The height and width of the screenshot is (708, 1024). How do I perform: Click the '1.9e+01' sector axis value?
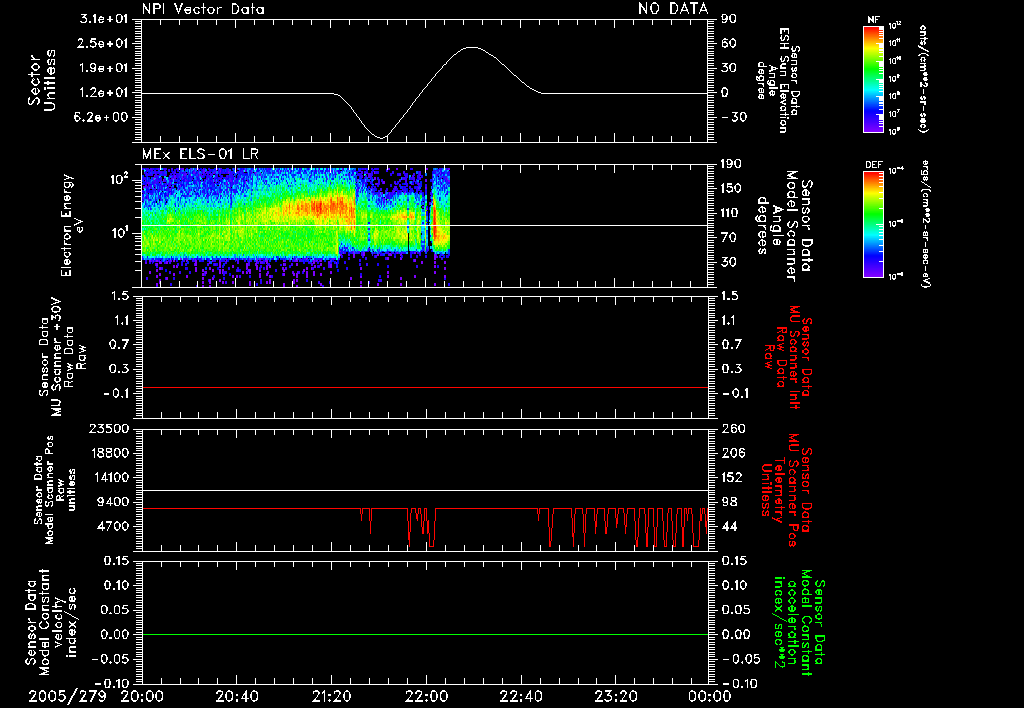point(105,68)
